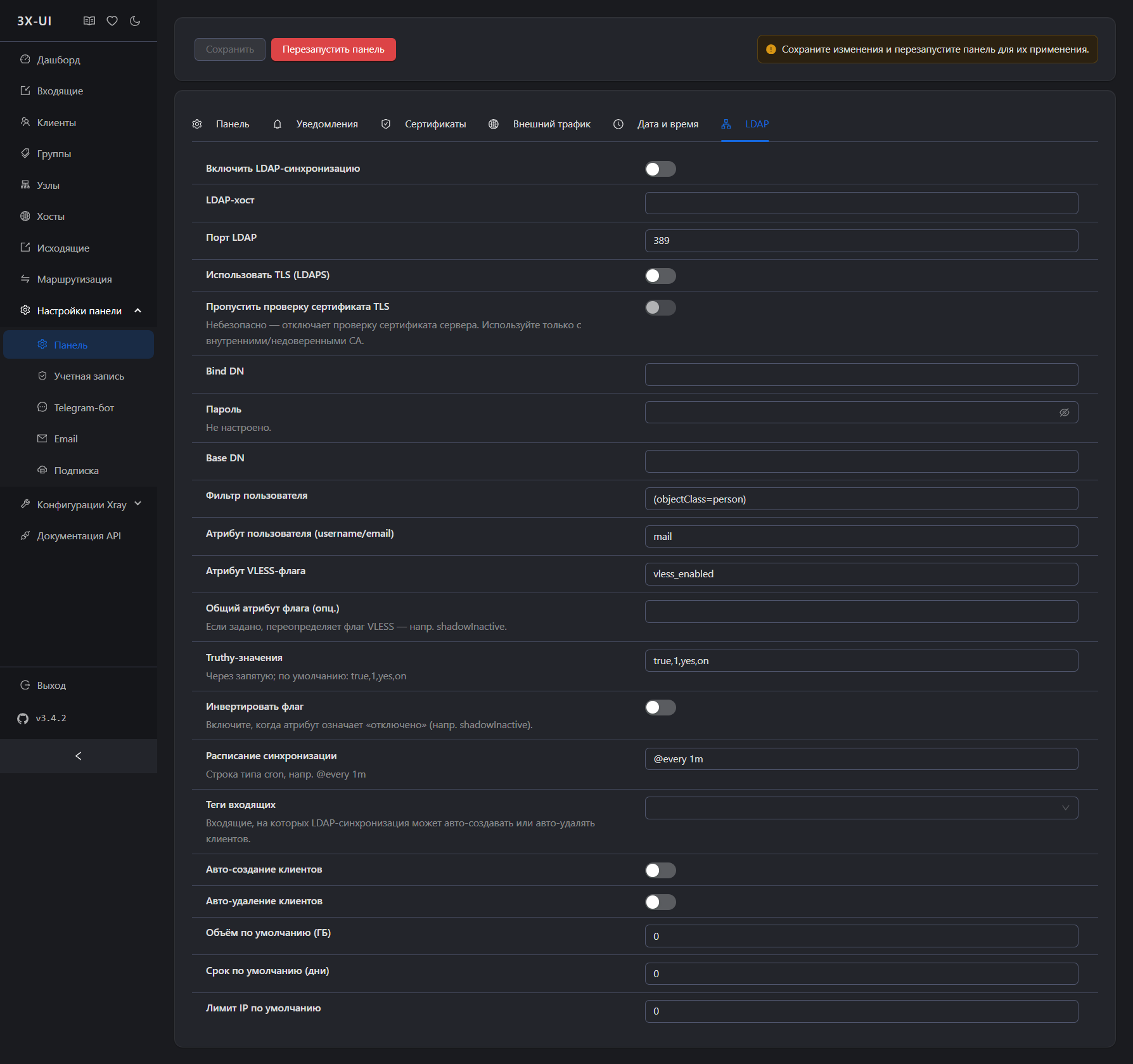Switch to Панель tab

221,124
